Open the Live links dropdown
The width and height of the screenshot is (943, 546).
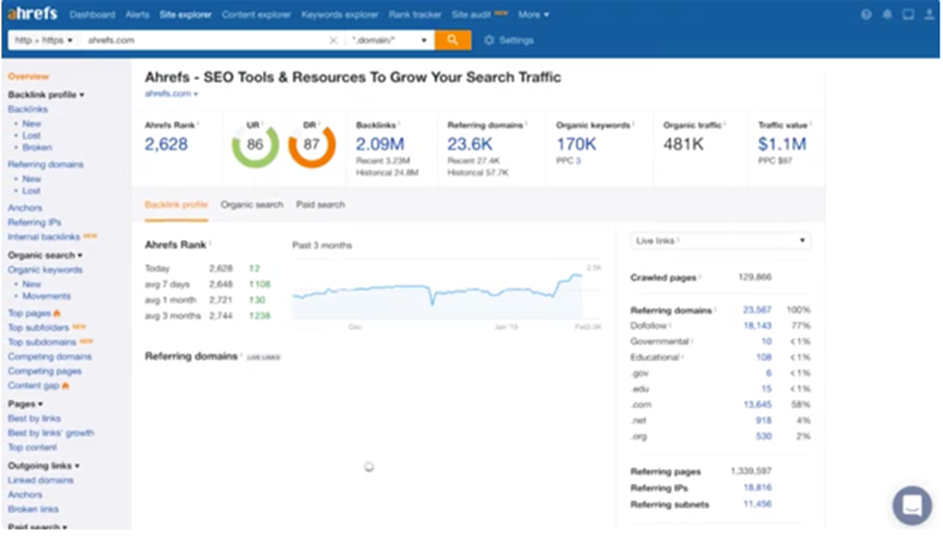720,241
